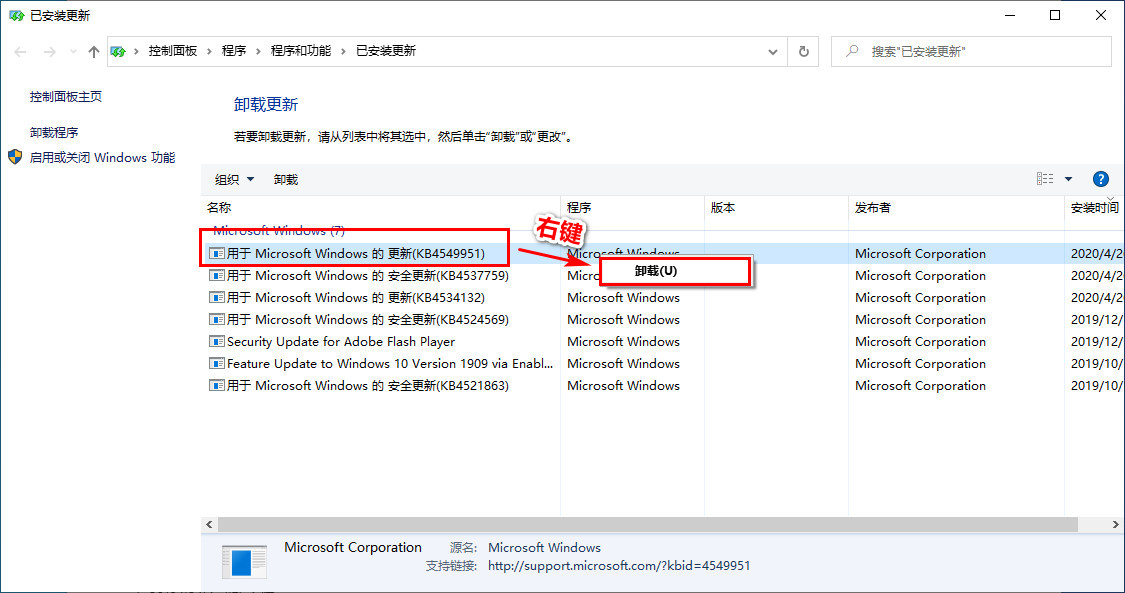Select the 安全更新 KB4524569 row
The width and height of the screenshot is (1125, 593).
pos(663,319)
